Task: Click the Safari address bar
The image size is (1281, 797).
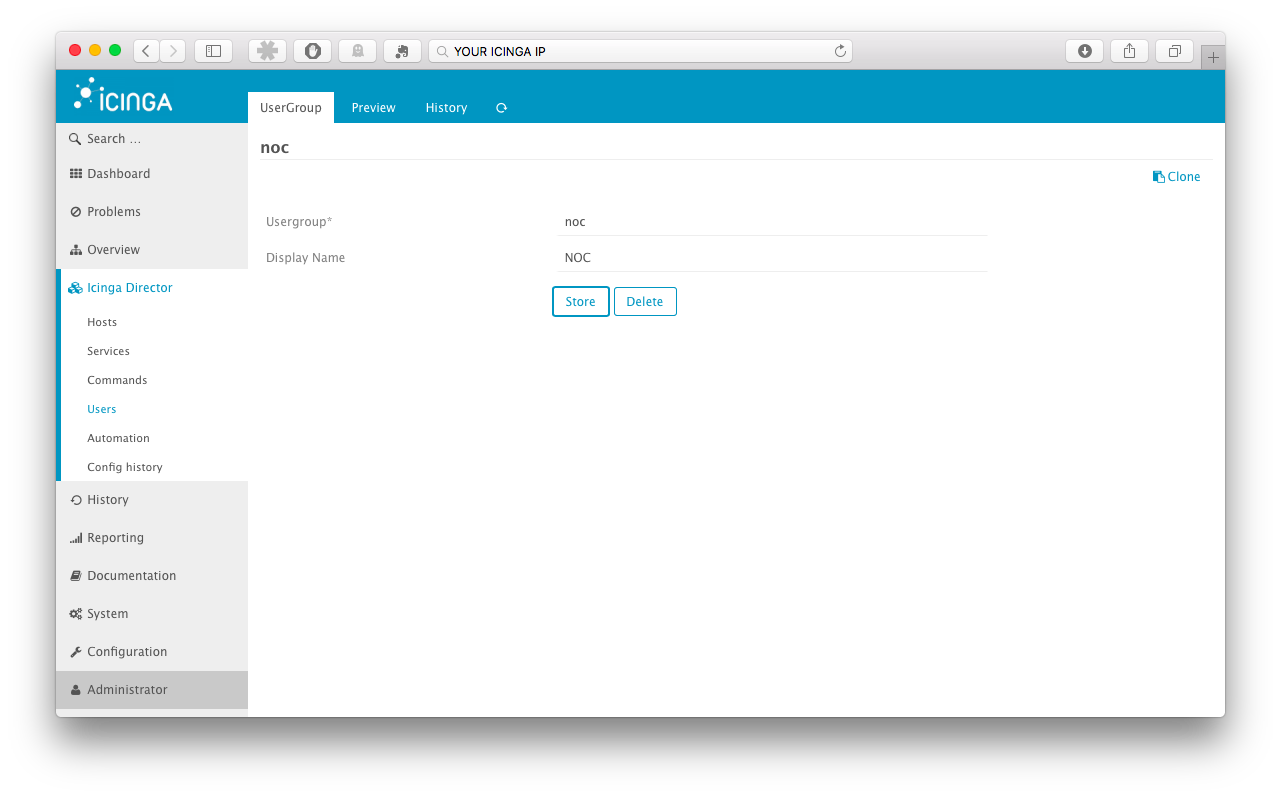Action: click(x=640, y=51)
